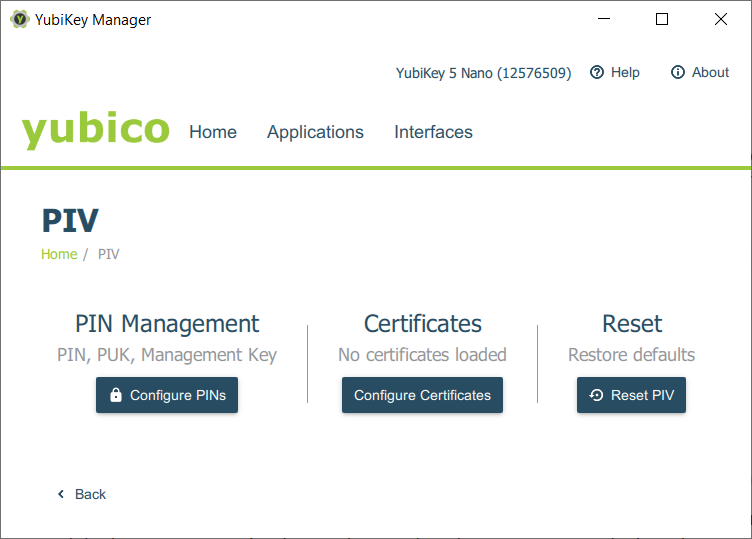
Task: Click the YubiKey Manager title bar icon
Action: (19, 19)
